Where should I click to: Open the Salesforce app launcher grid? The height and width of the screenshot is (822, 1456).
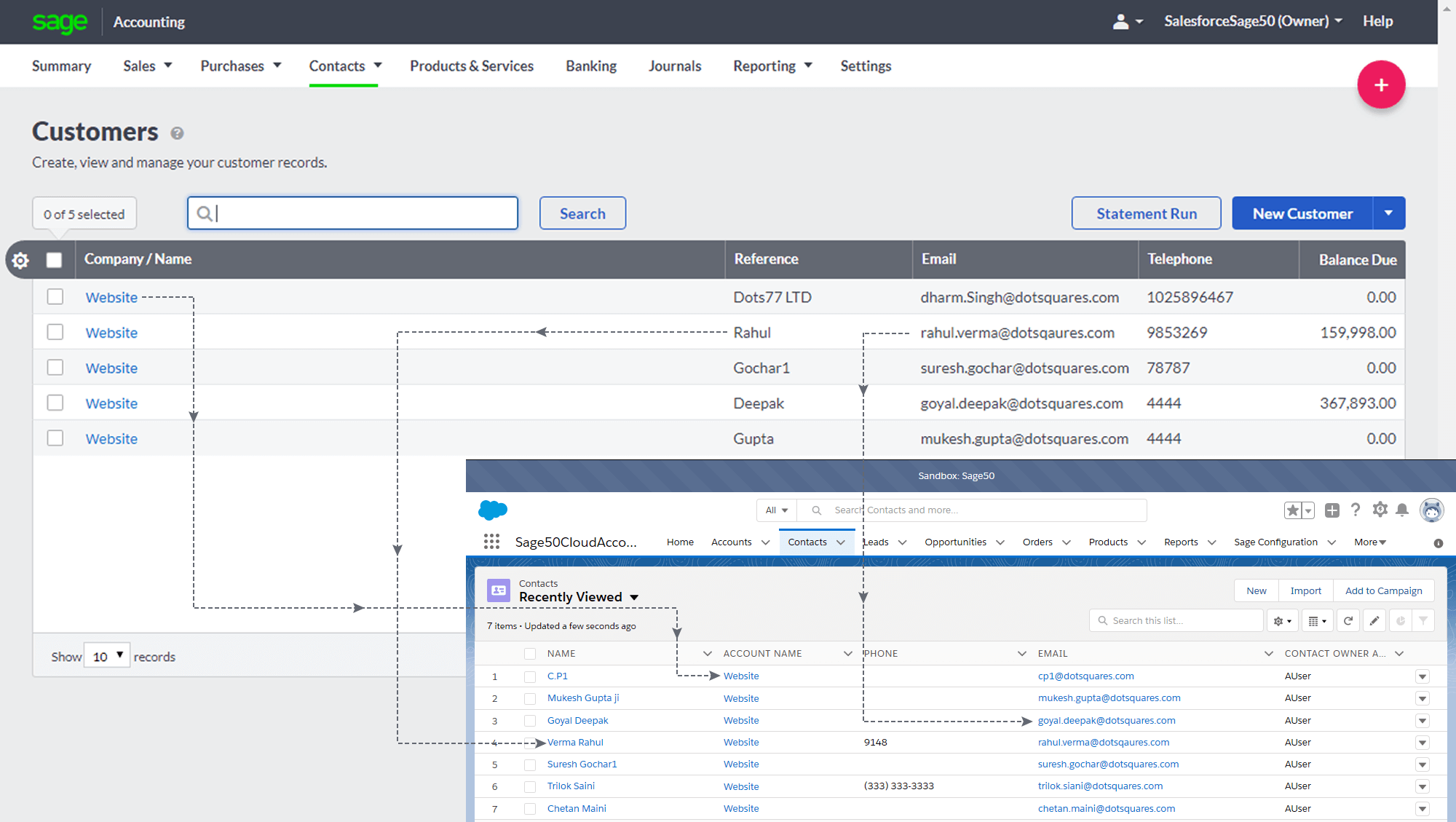491,542
